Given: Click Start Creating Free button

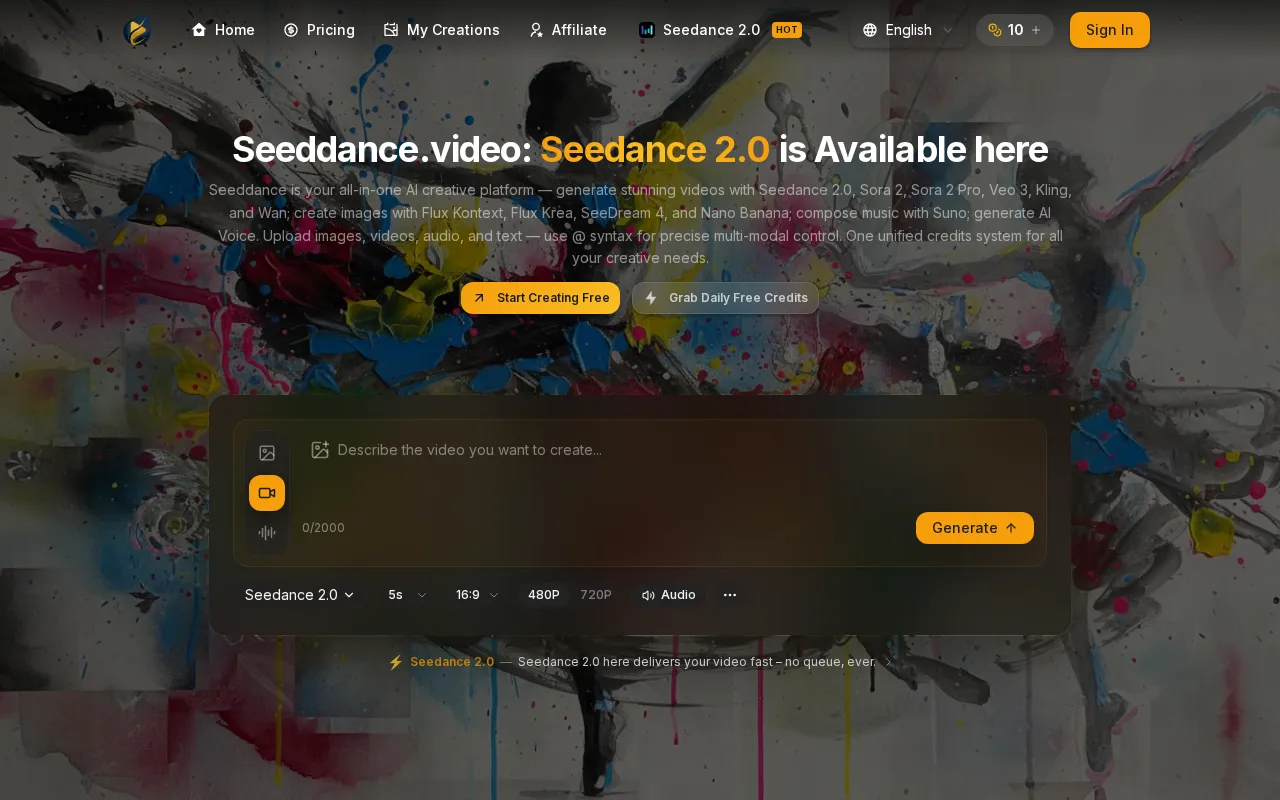Looking at the screenshot, I should 540,298.
